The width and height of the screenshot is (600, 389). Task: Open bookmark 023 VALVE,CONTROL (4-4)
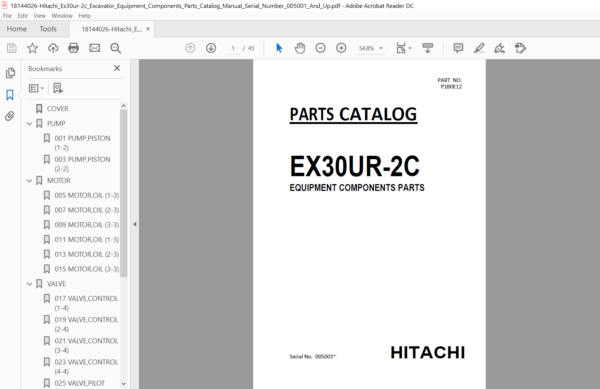click(x=86, y=366)
